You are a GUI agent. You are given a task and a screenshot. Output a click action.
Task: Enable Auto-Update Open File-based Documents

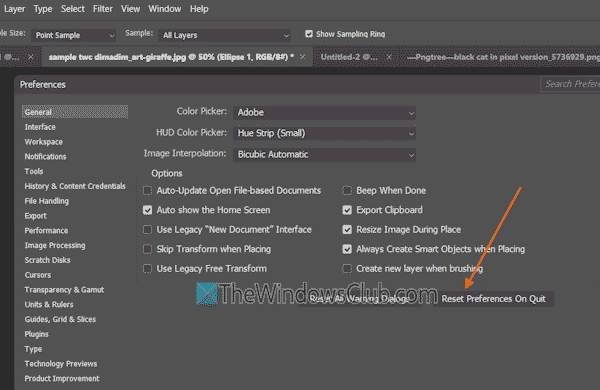tap(147, 191)
